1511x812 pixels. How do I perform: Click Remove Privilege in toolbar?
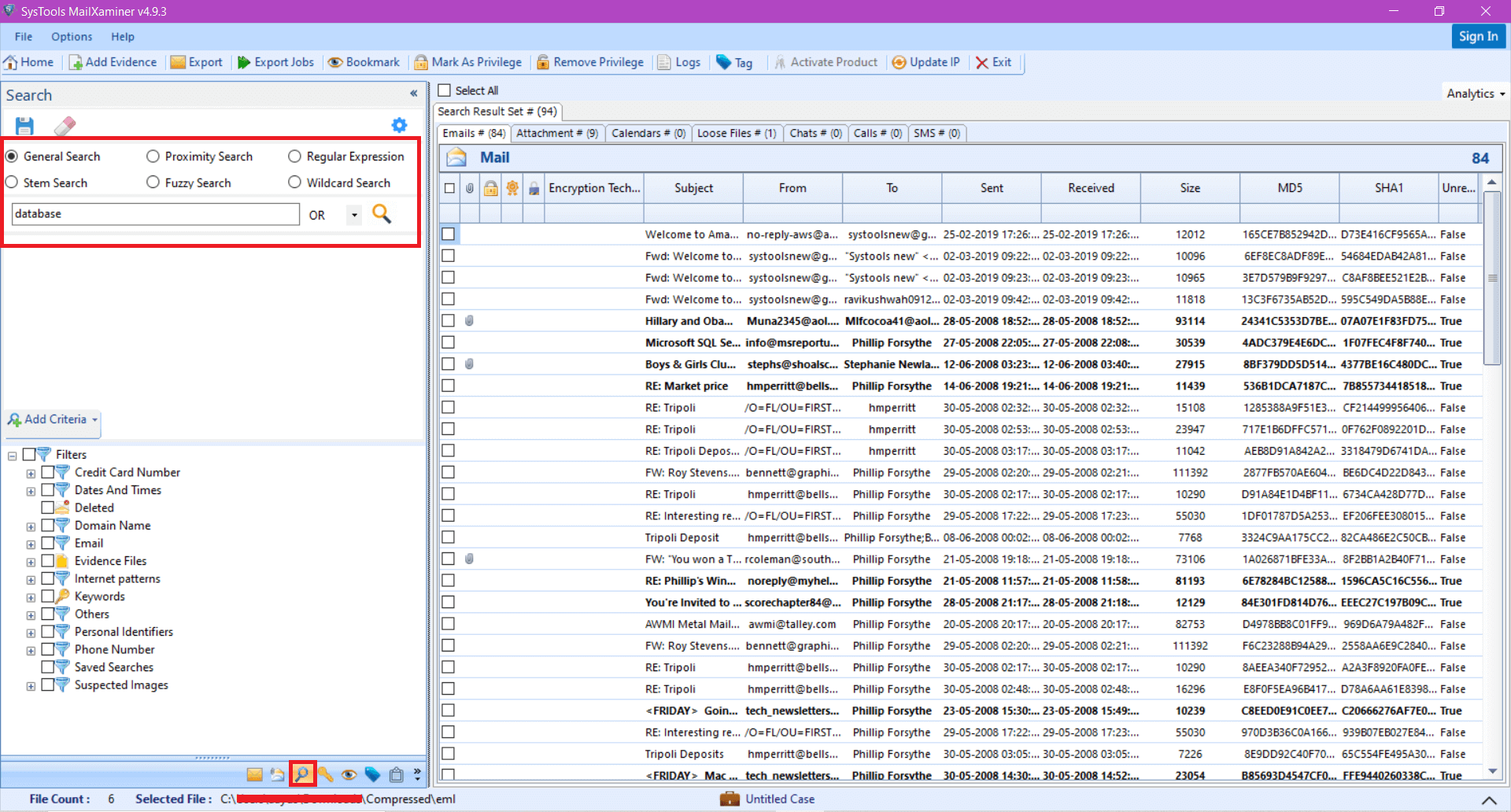point(589,62)
